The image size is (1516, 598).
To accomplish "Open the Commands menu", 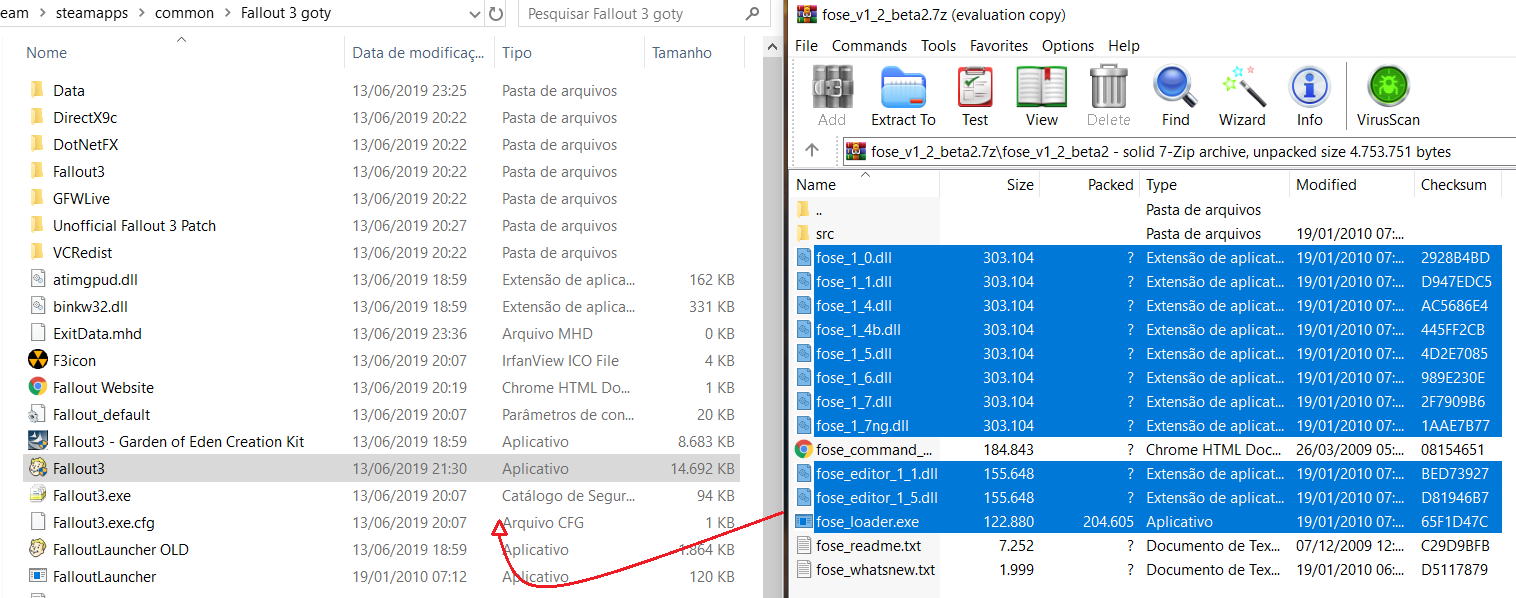I will (869, 46).
